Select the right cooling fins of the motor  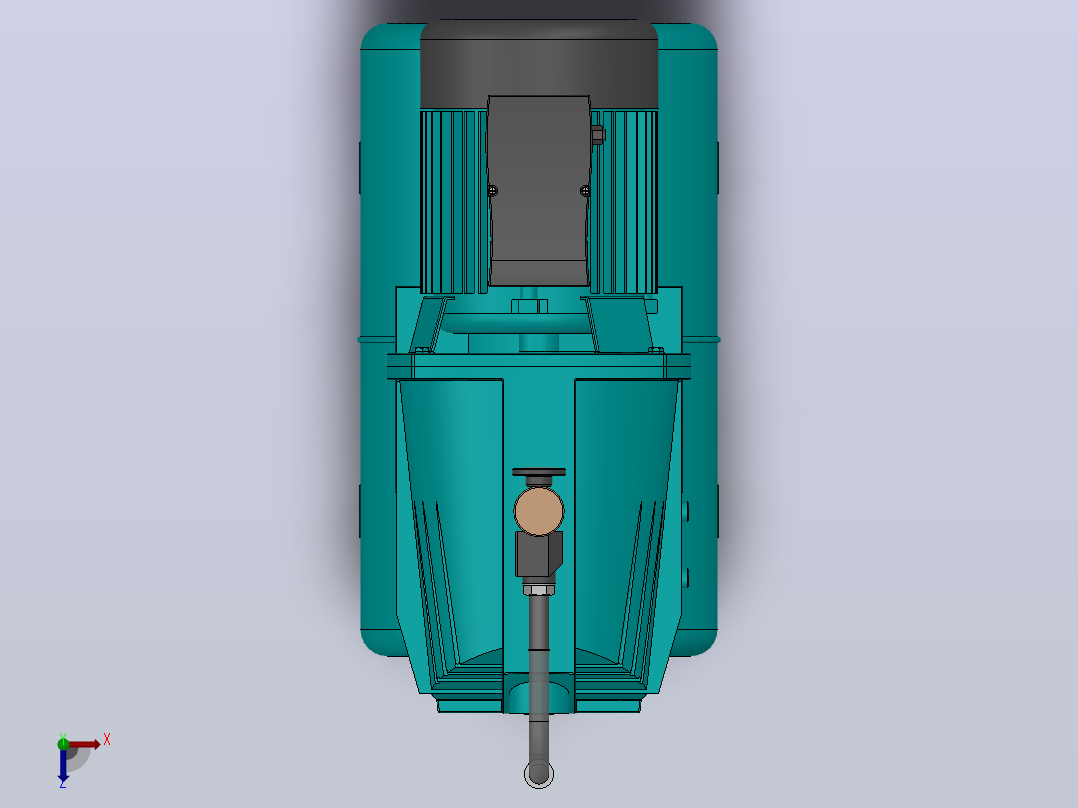tap(624, 201)
